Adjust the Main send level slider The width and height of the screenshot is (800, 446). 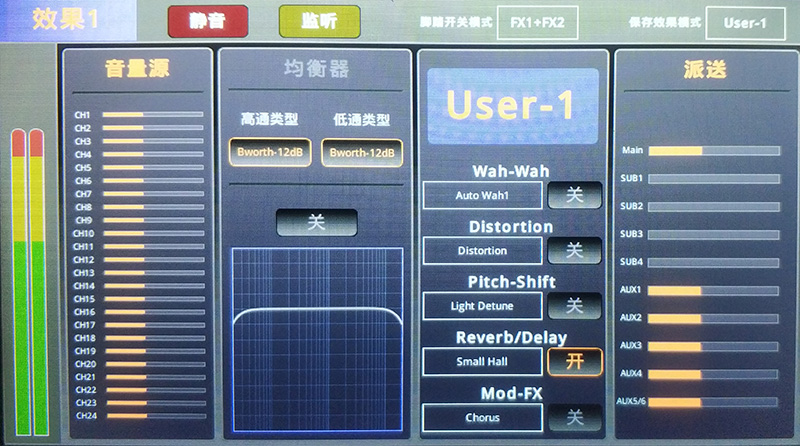713,151
